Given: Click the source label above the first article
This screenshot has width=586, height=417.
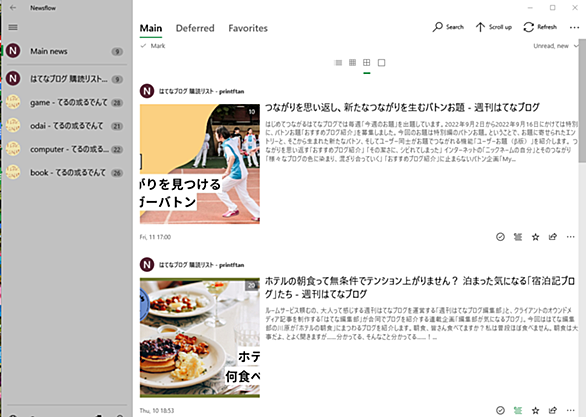Looking at the screenshot, I should [201, 91].
